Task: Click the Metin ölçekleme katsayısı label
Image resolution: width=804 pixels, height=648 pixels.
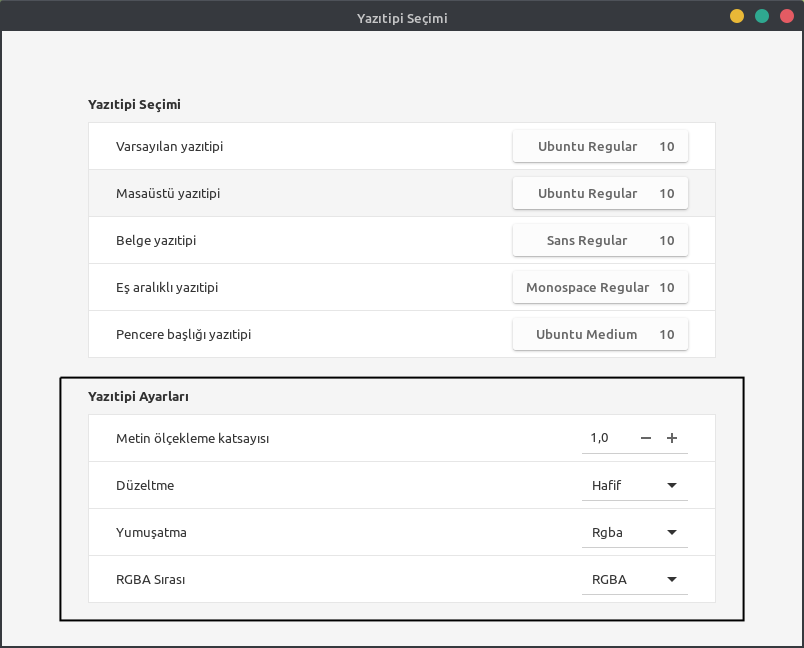Action: 193,438
